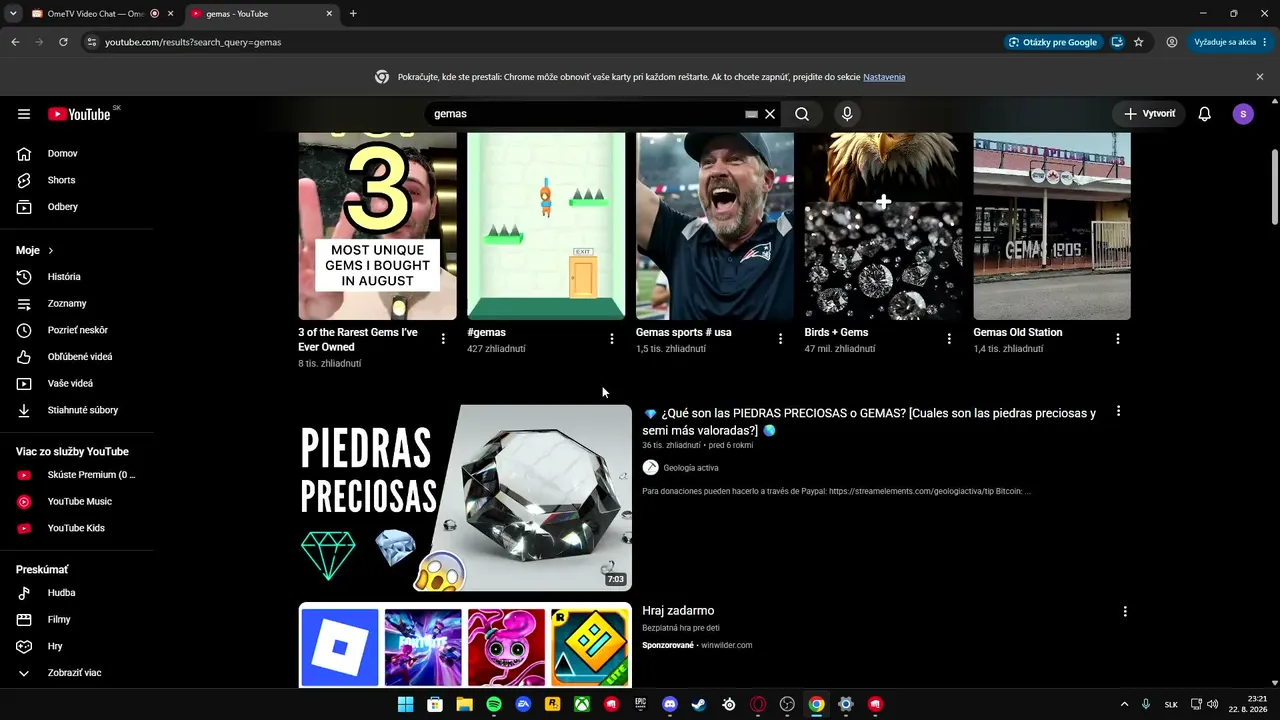Image resolution: width=1280 pixels, height=720 pixels.
Task: Open the YouTube hamburger guide menu
Action: [x=24, y=114]
